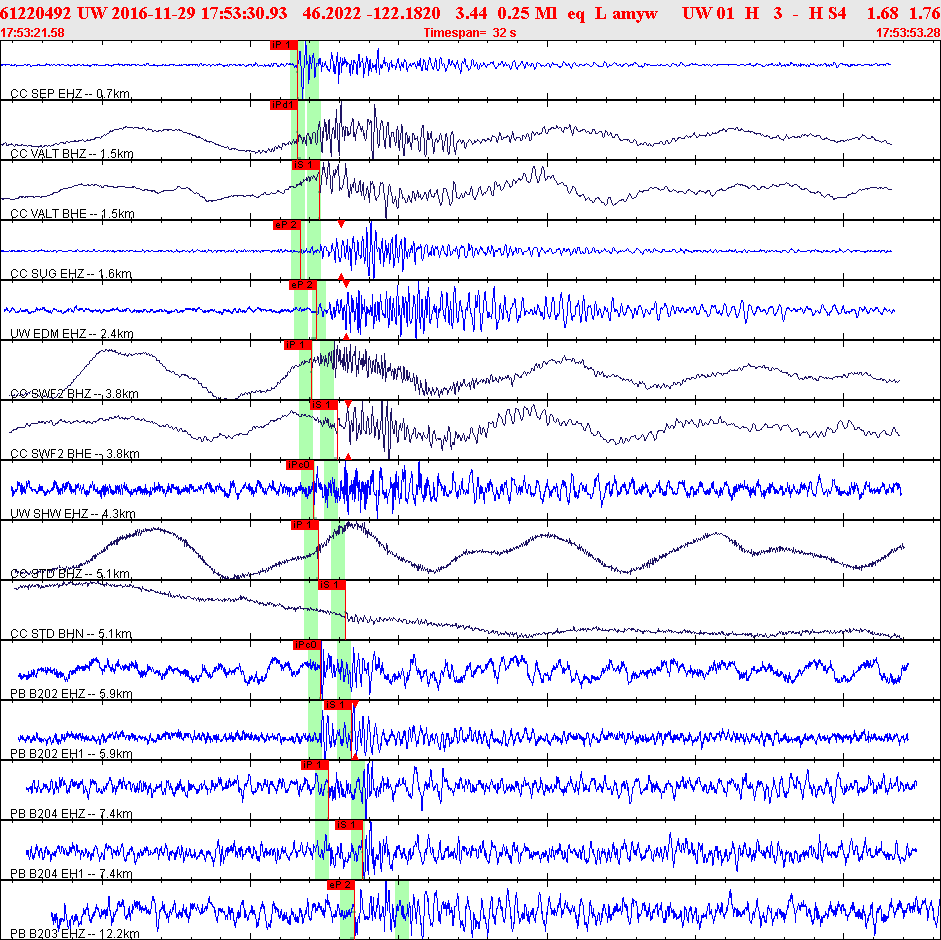
Task: Click the UW 01 text in the header
Action: tap(708, 13)
